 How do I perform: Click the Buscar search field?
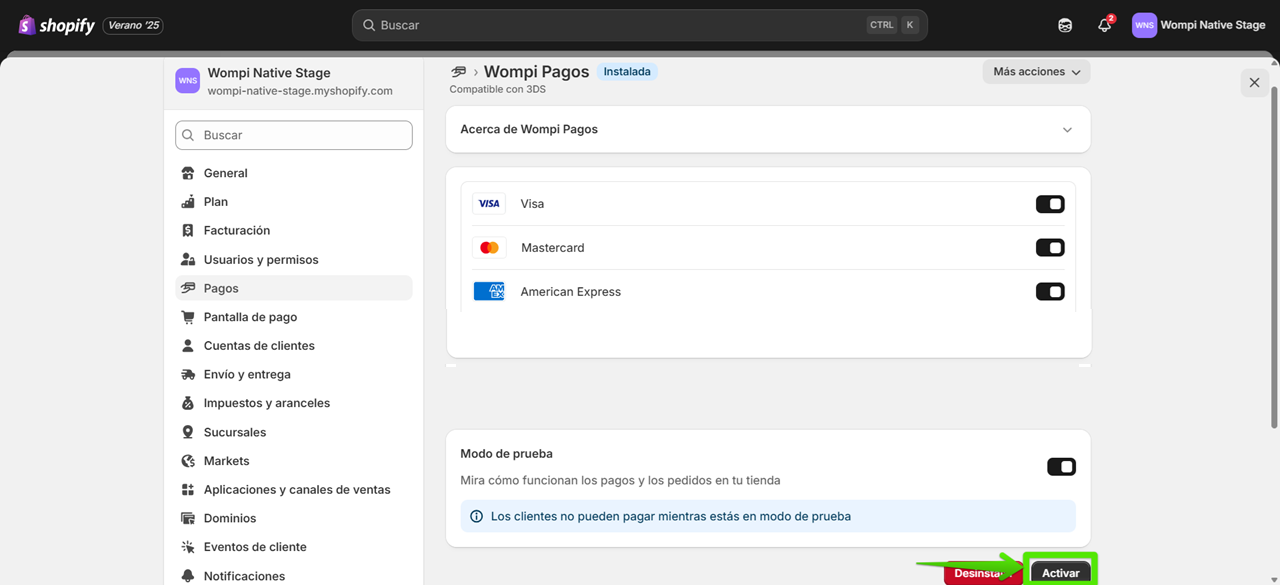pos(293,134)
